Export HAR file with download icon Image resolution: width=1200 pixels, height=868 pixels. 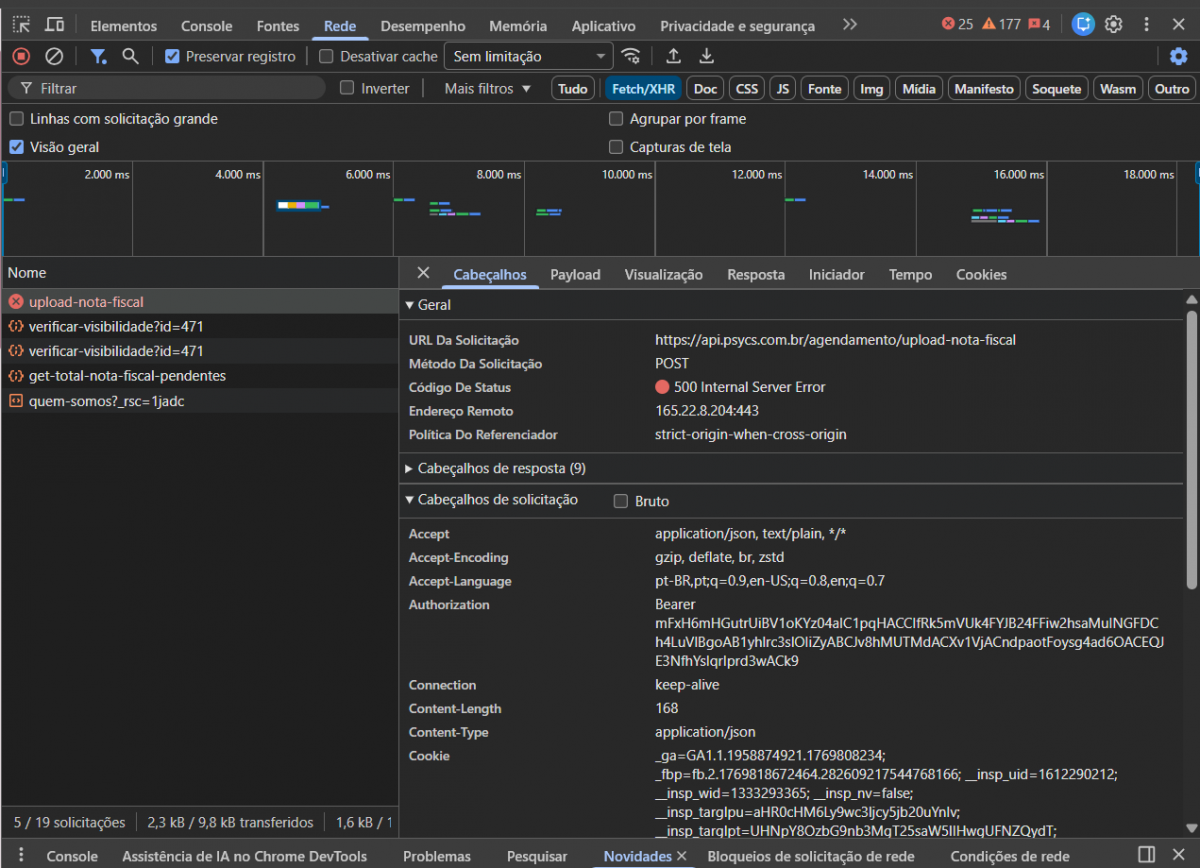707,57
